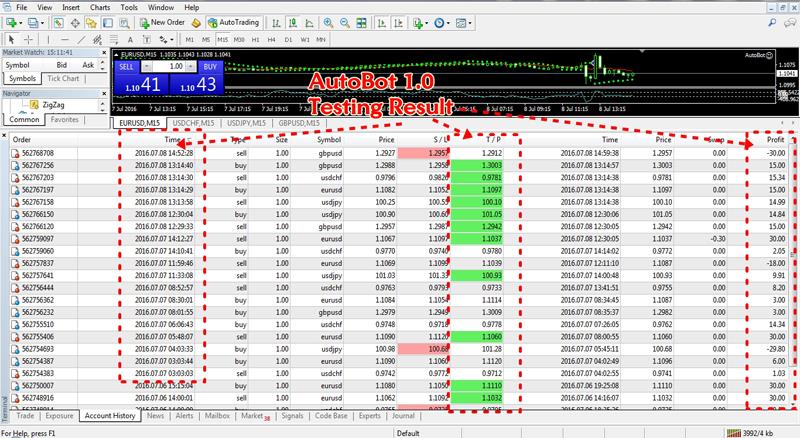Click the connection status 3992/4 kb
The width and height of the screenshot is (800, 438).
point(750,433)
